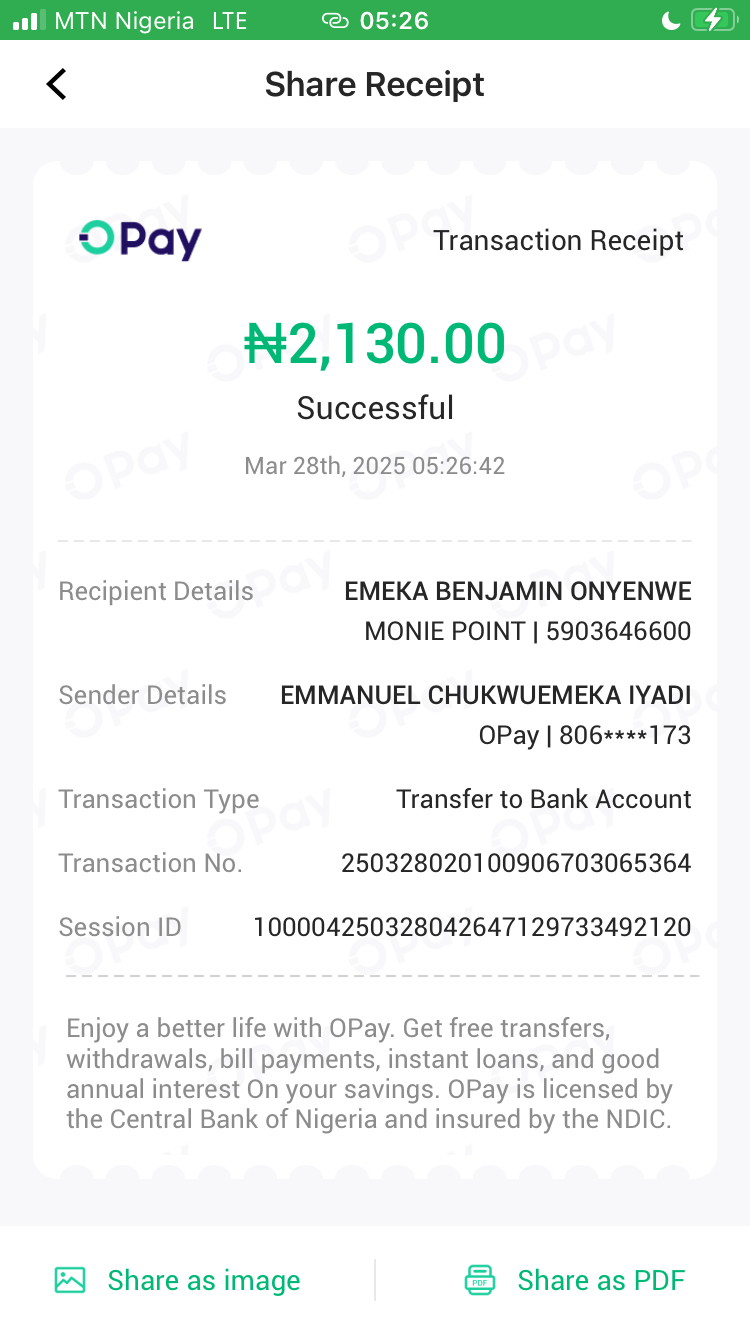Tap the Share Receipt page title
The image size is (750, 1334).
375,84
